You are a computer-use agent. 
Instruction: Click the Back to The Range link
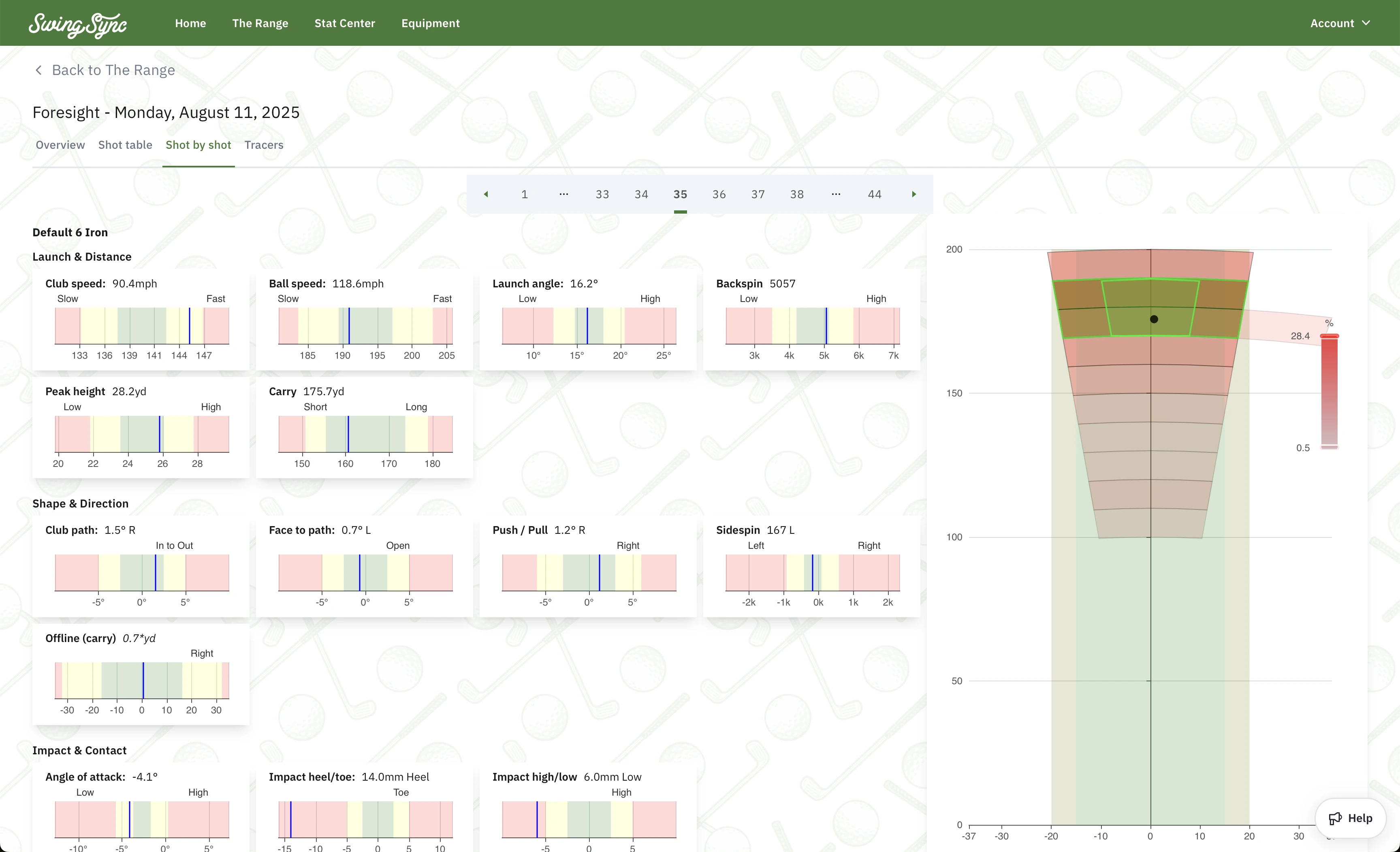click(114, 70)
